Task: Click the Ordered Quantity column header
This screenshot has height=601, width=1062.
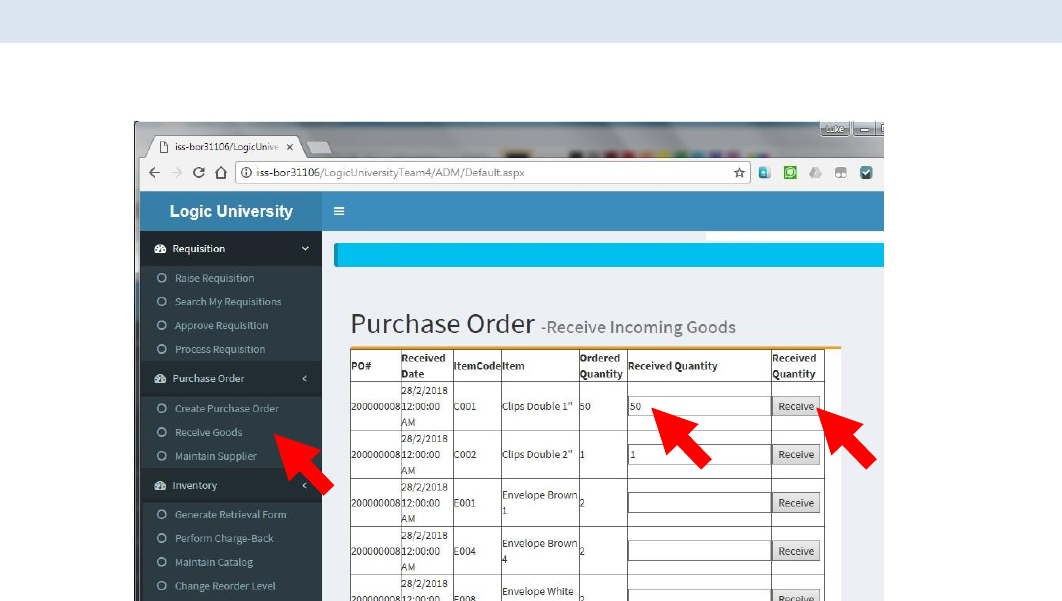Action: 601,366
